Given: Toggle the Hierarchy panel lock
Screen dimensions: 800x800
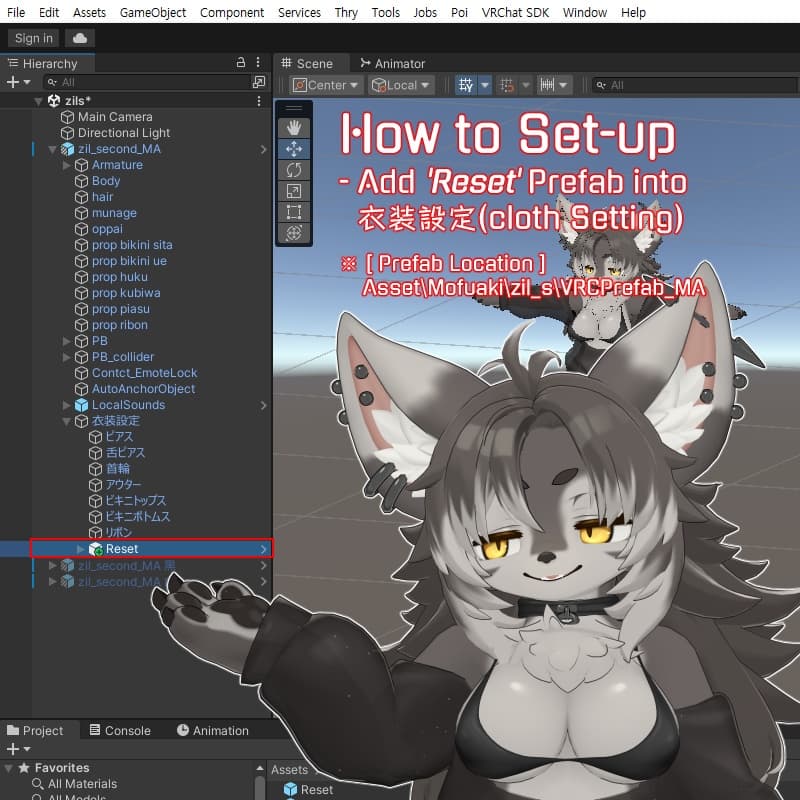Looking at the screenshot, I should (x=240, y=63).
